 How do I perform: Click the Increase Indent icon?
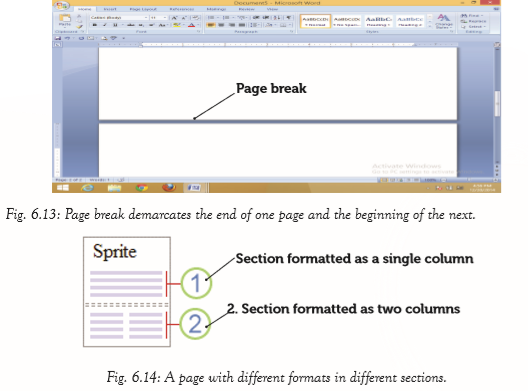(x=266, y=18)
